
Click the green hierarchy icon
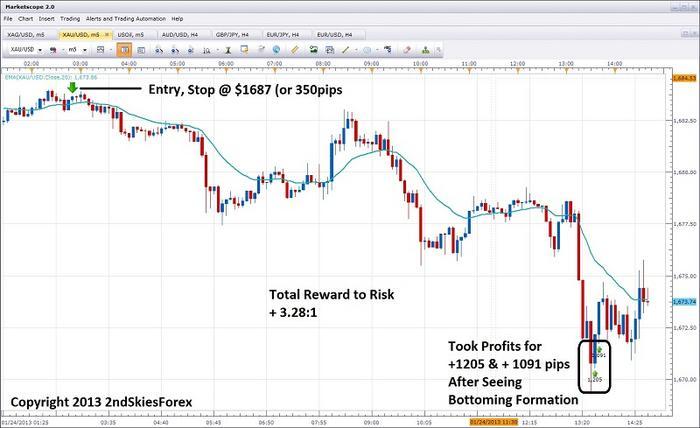click(x=425, y=50)
